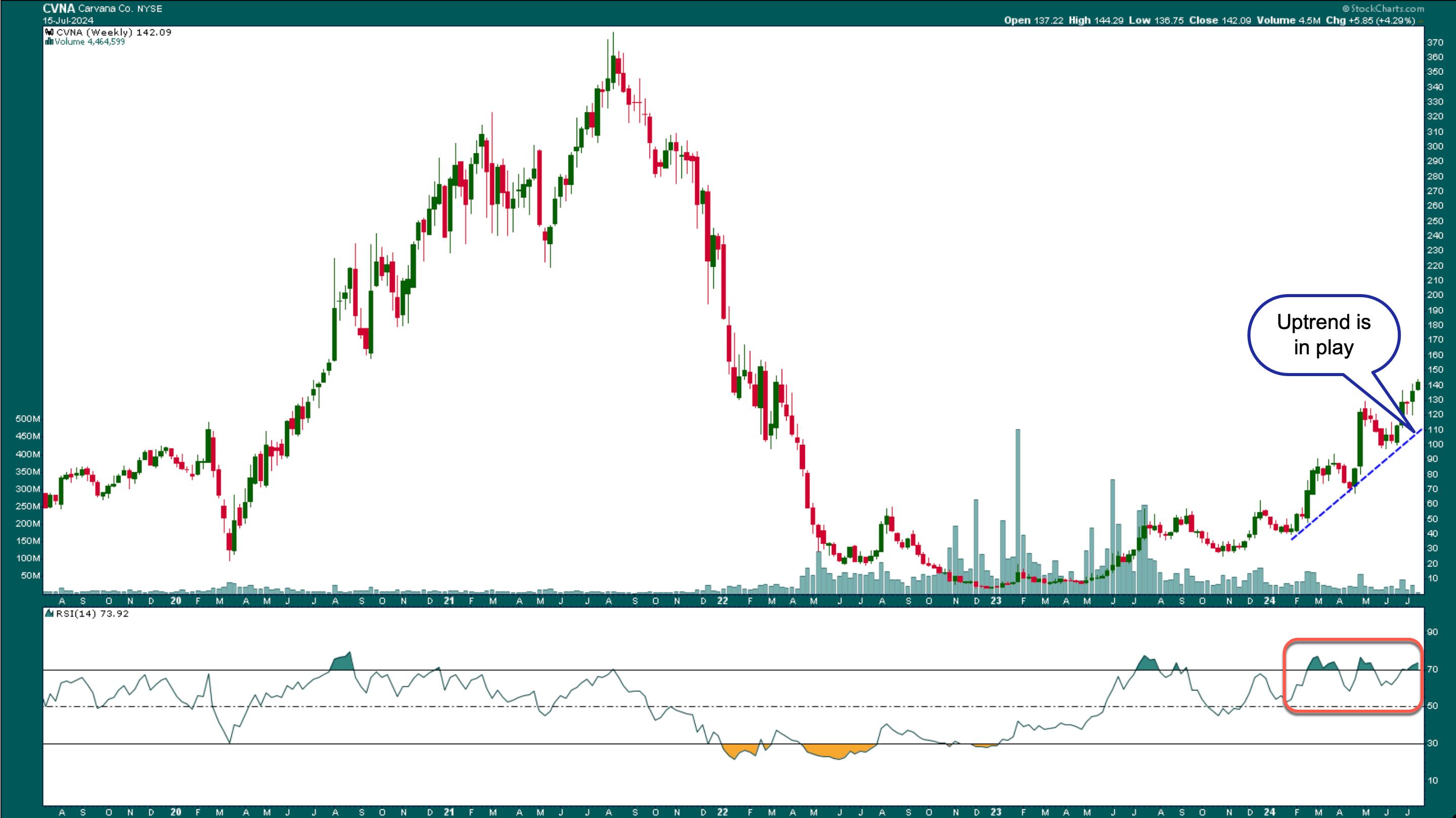1456x818 pixels.
Task: Click the 500M label on volume axis
Action: 28,419
